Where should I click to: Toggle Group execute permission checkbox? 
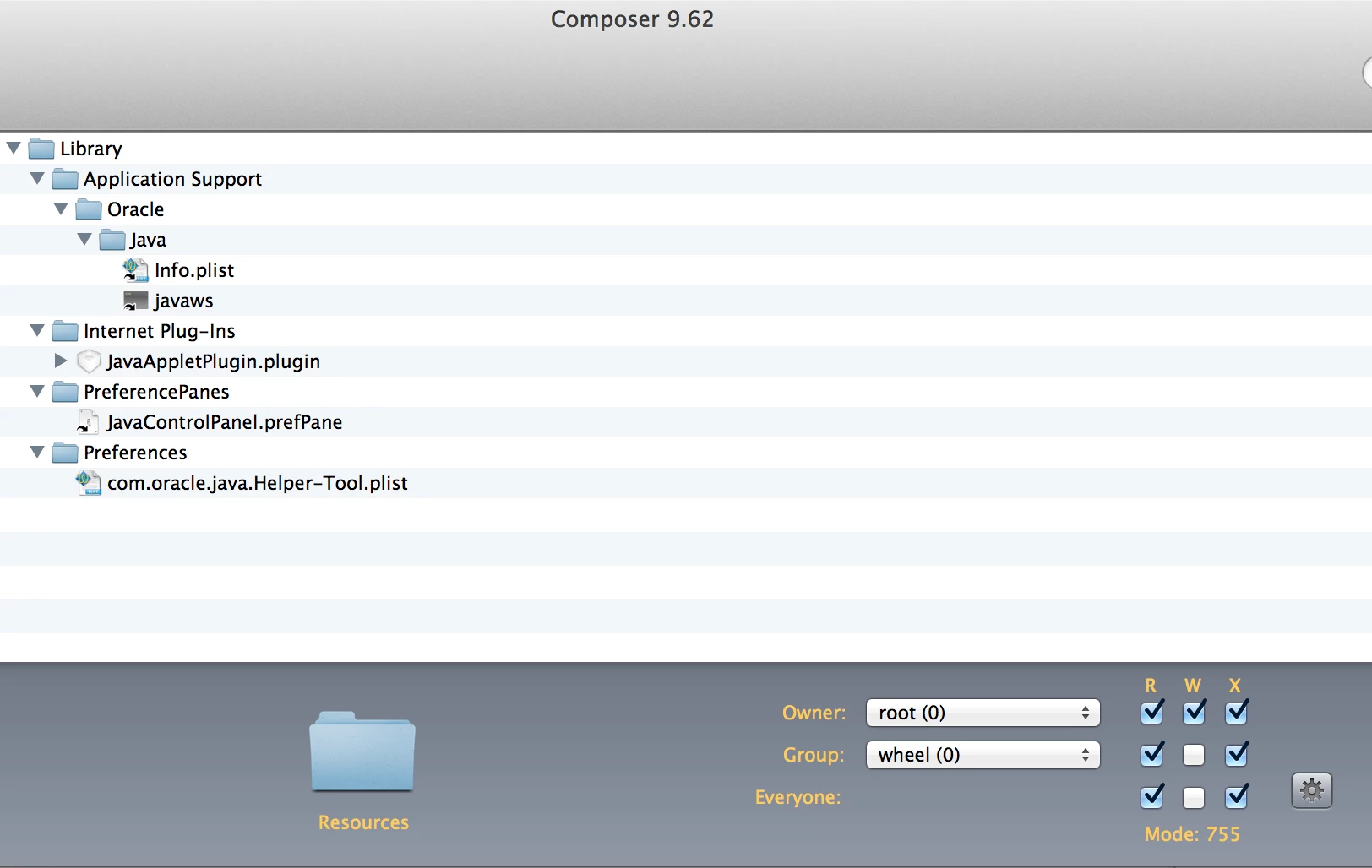(x=1236, y=755)
